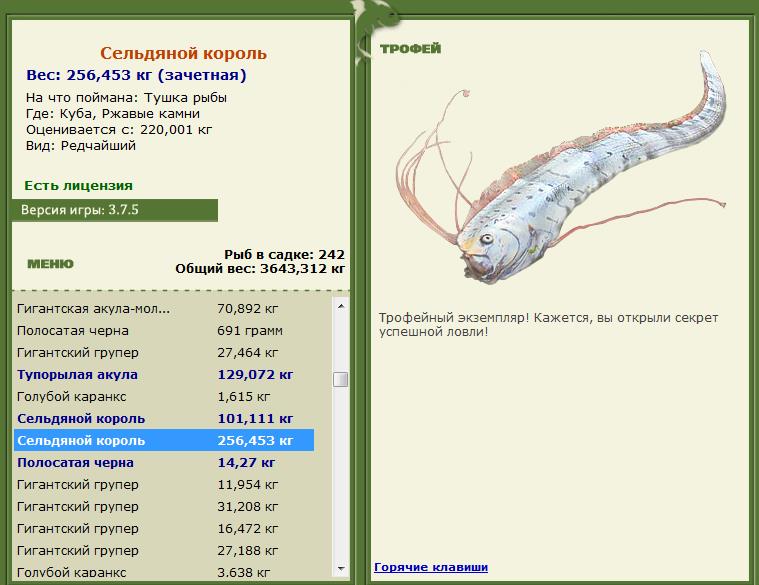Click the Трофейный экземпляр description text

548,325
